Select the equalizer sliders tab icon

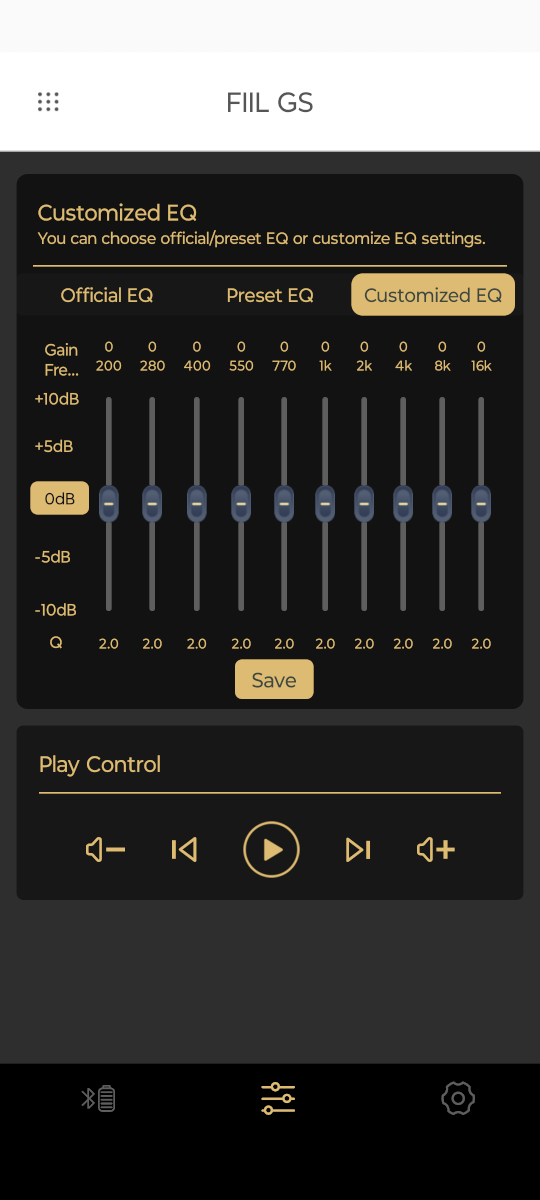point(278,1098)
